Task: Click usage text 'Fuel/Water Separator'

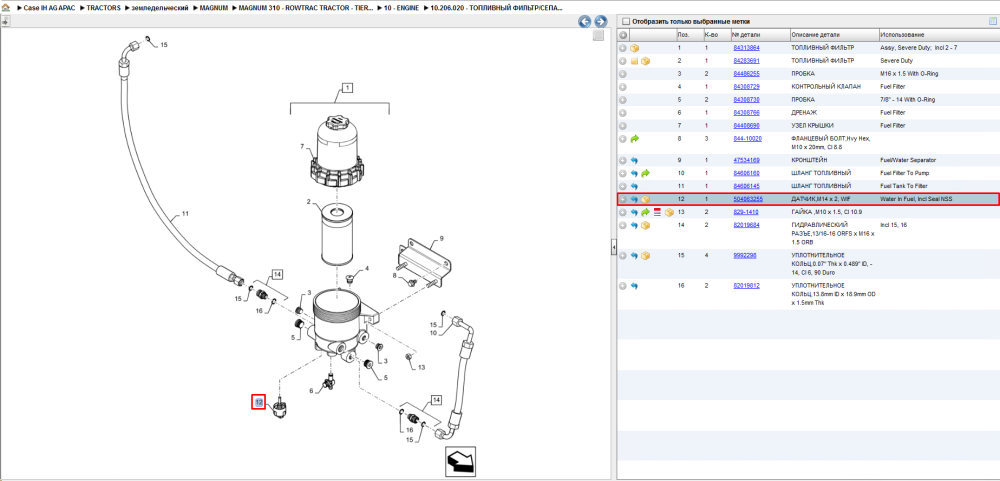Action: 906,160
